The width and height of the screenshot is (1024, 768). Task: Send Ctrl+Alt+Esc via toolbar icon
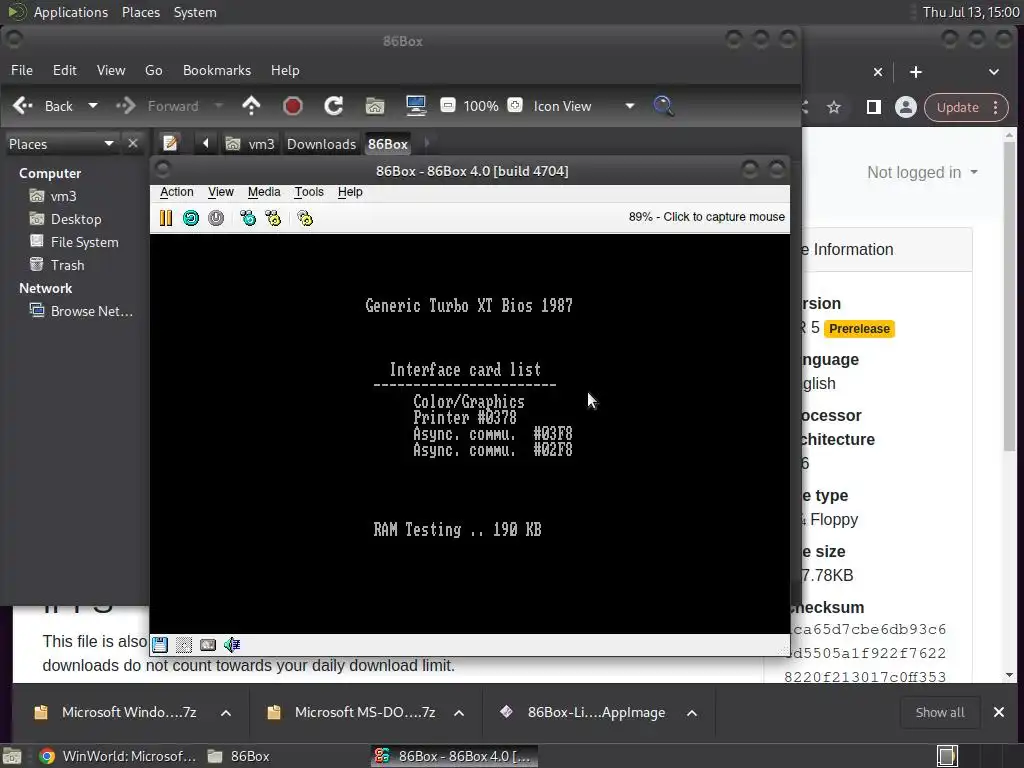tap(273, 217)
